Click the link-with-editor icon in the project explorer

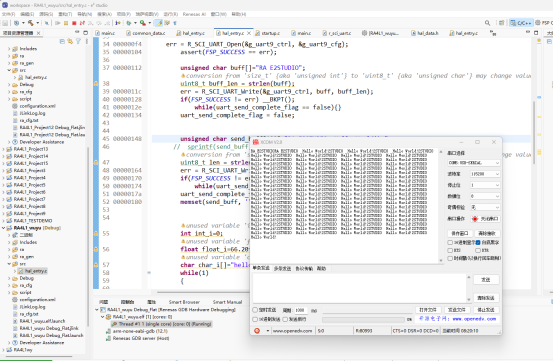[70, 41]
